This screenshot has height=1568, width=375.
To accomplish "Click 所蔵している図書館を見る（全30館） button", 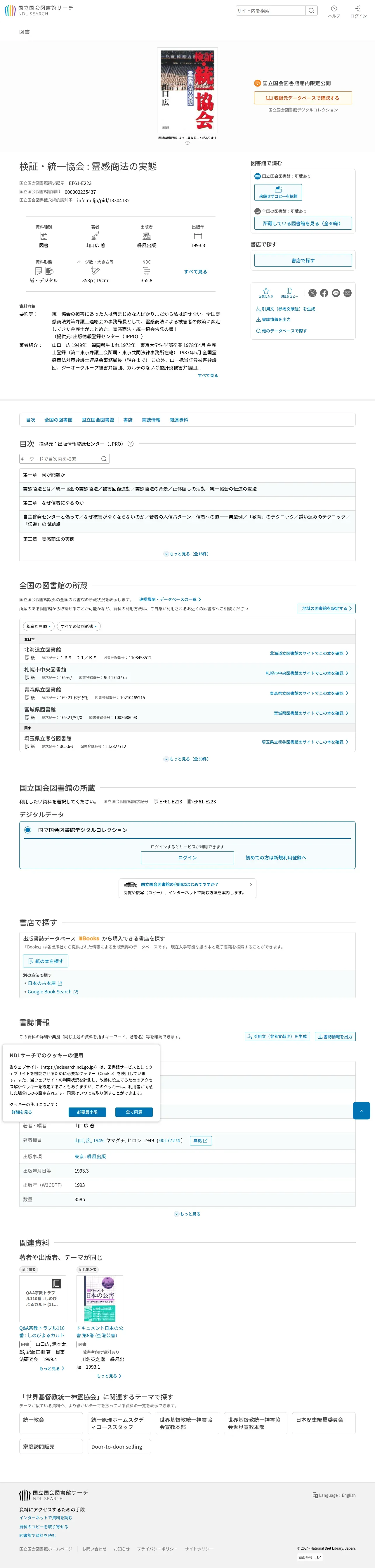I will point(303,223).
